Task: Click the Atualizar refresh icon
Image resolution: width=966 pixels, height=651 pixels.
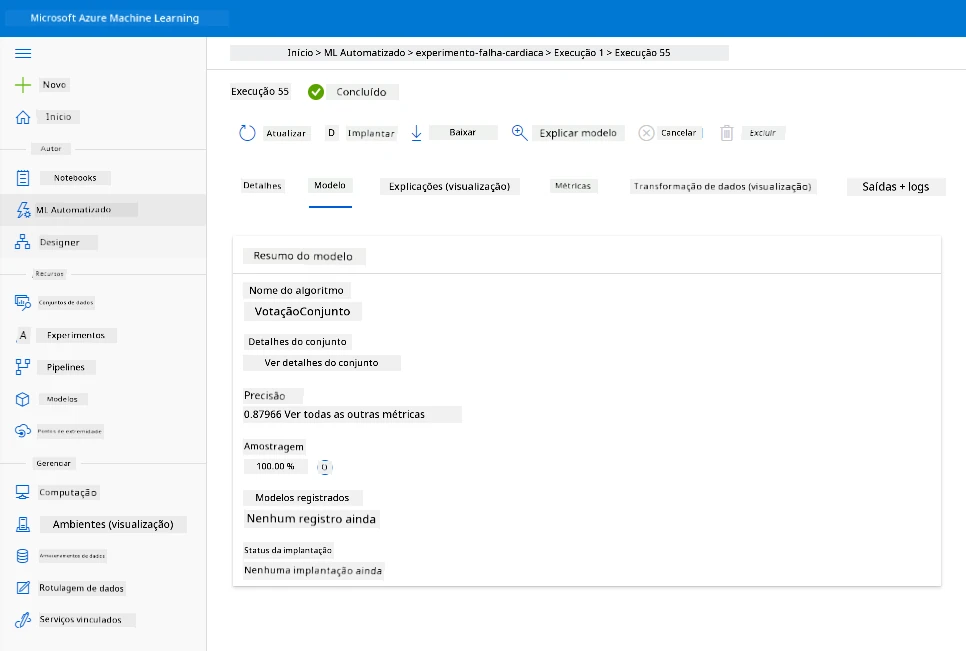Action: tap(247, 133)
